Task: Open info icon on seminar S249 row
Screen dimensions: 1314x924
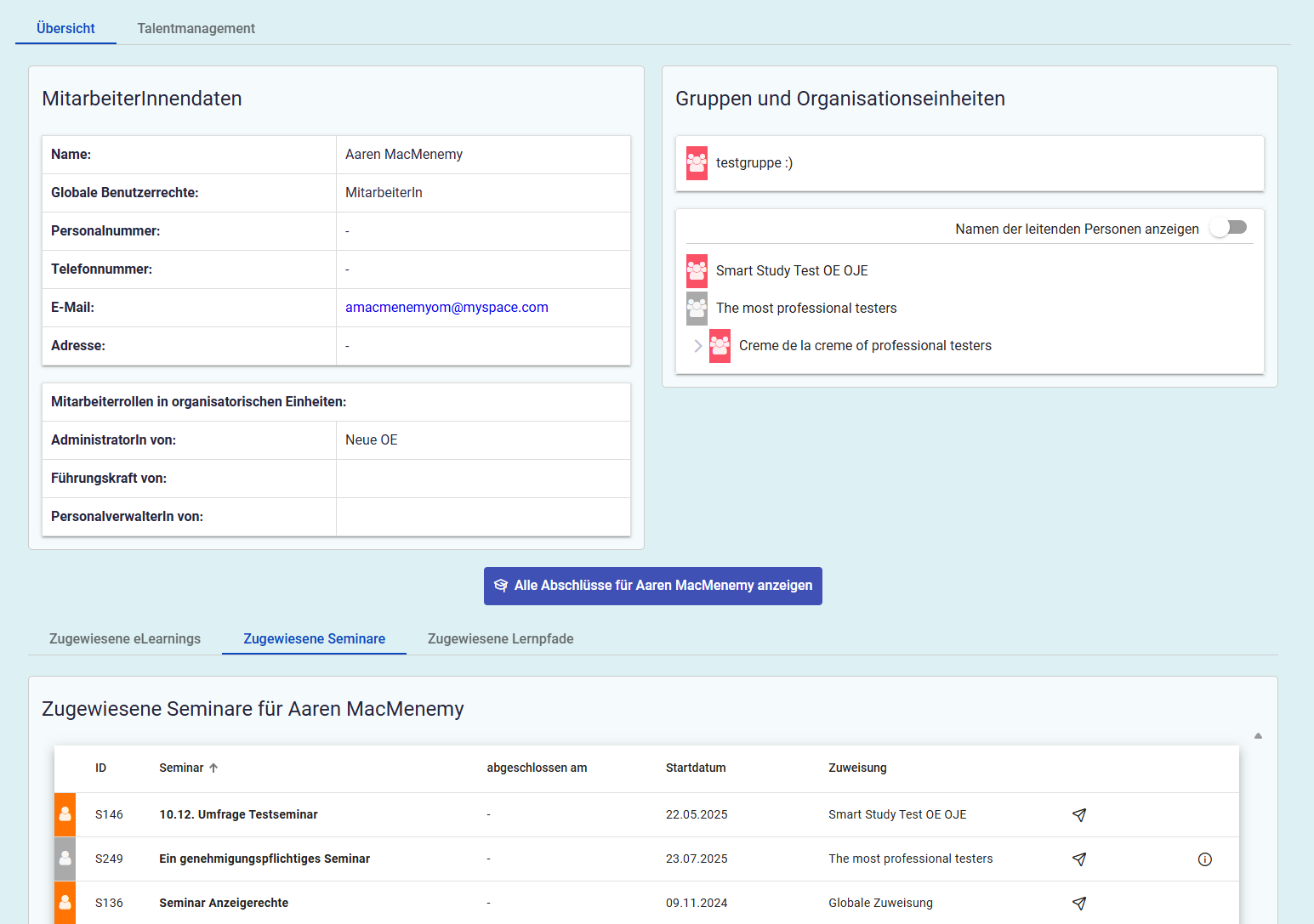Action: 1204,859
